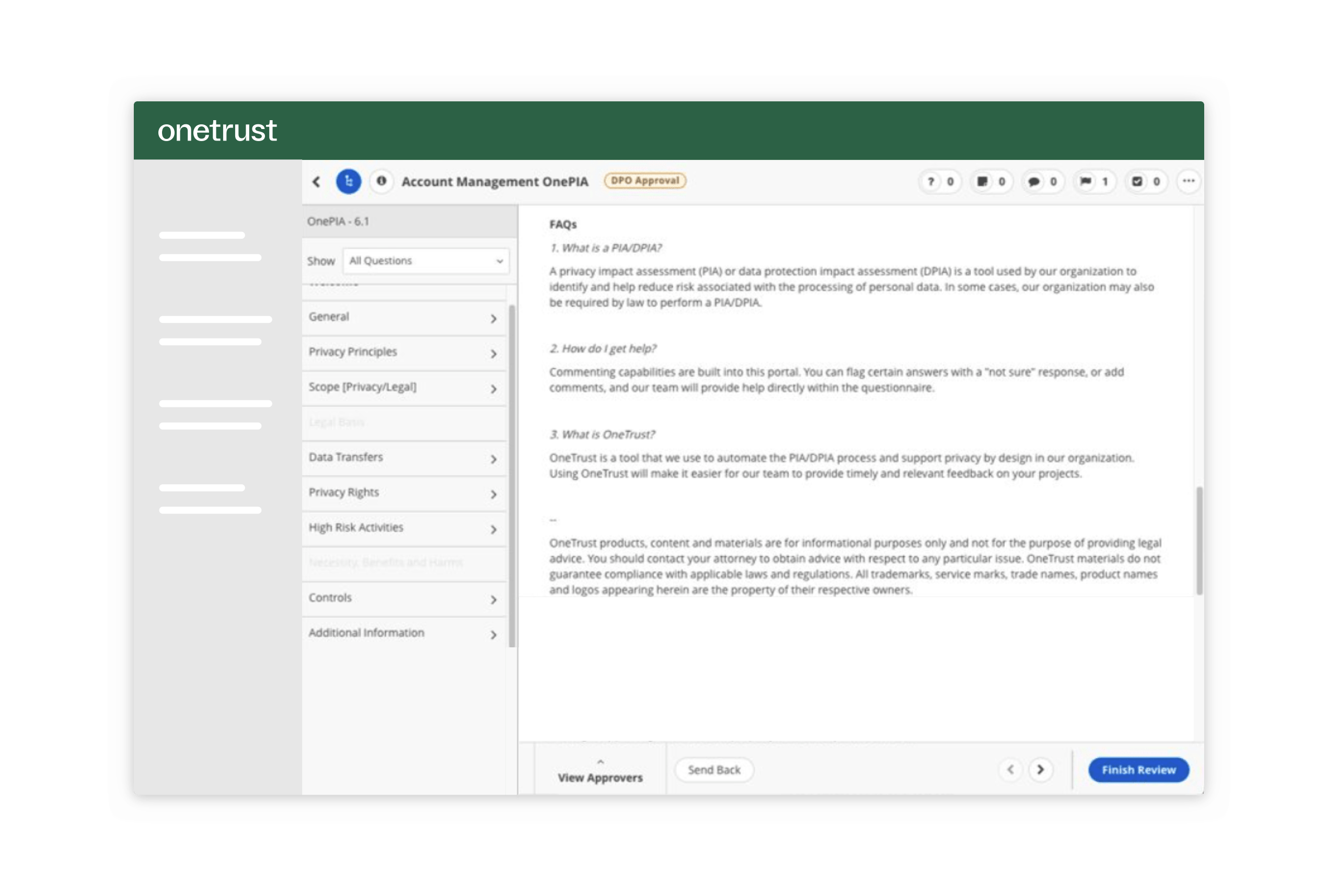Image resolution: width=1338 pixels, height=896 pixels.
Task: Expand the General section chevron
Action: (493, 319)
